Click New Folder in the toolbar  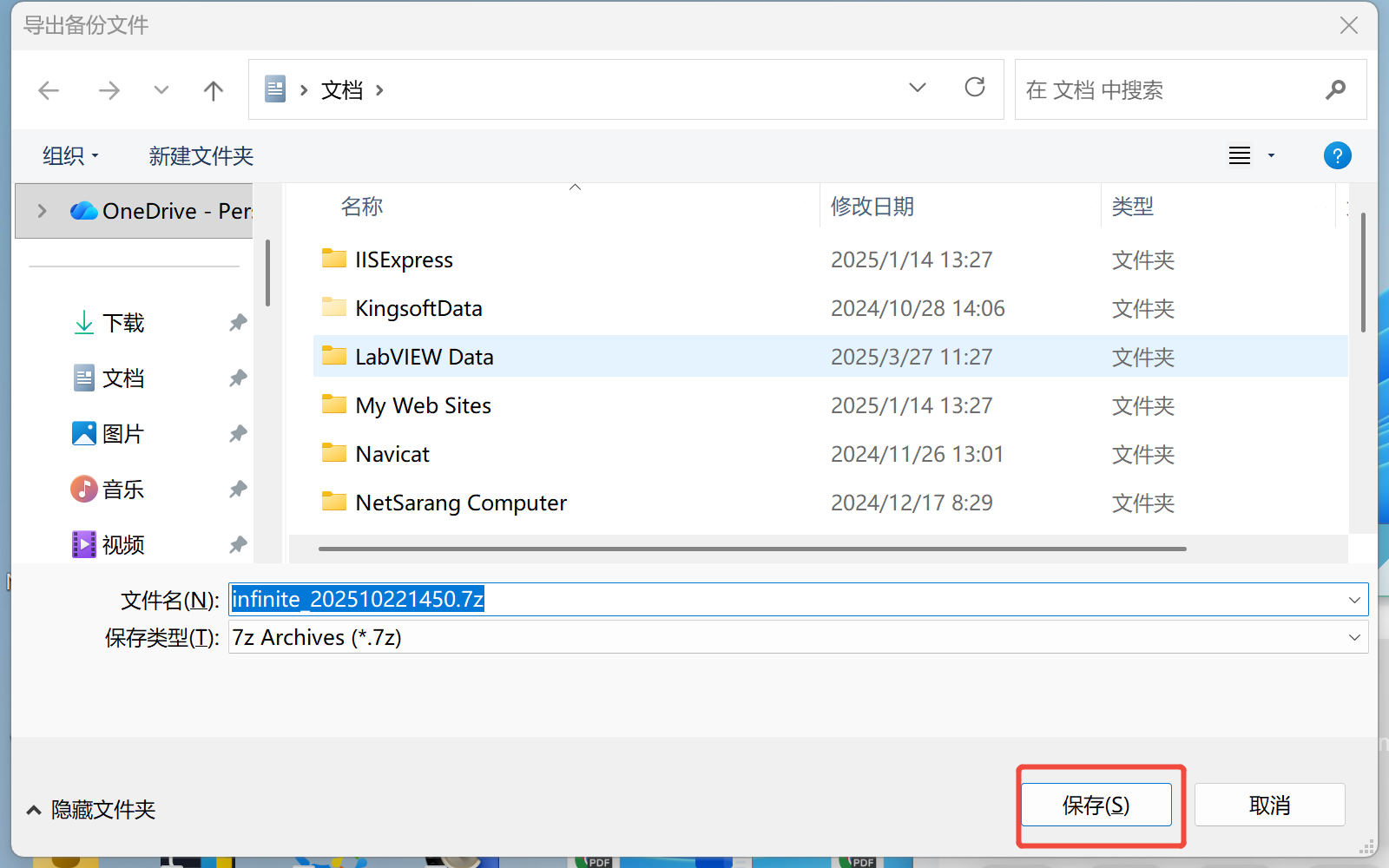click(x=201, y=156)
